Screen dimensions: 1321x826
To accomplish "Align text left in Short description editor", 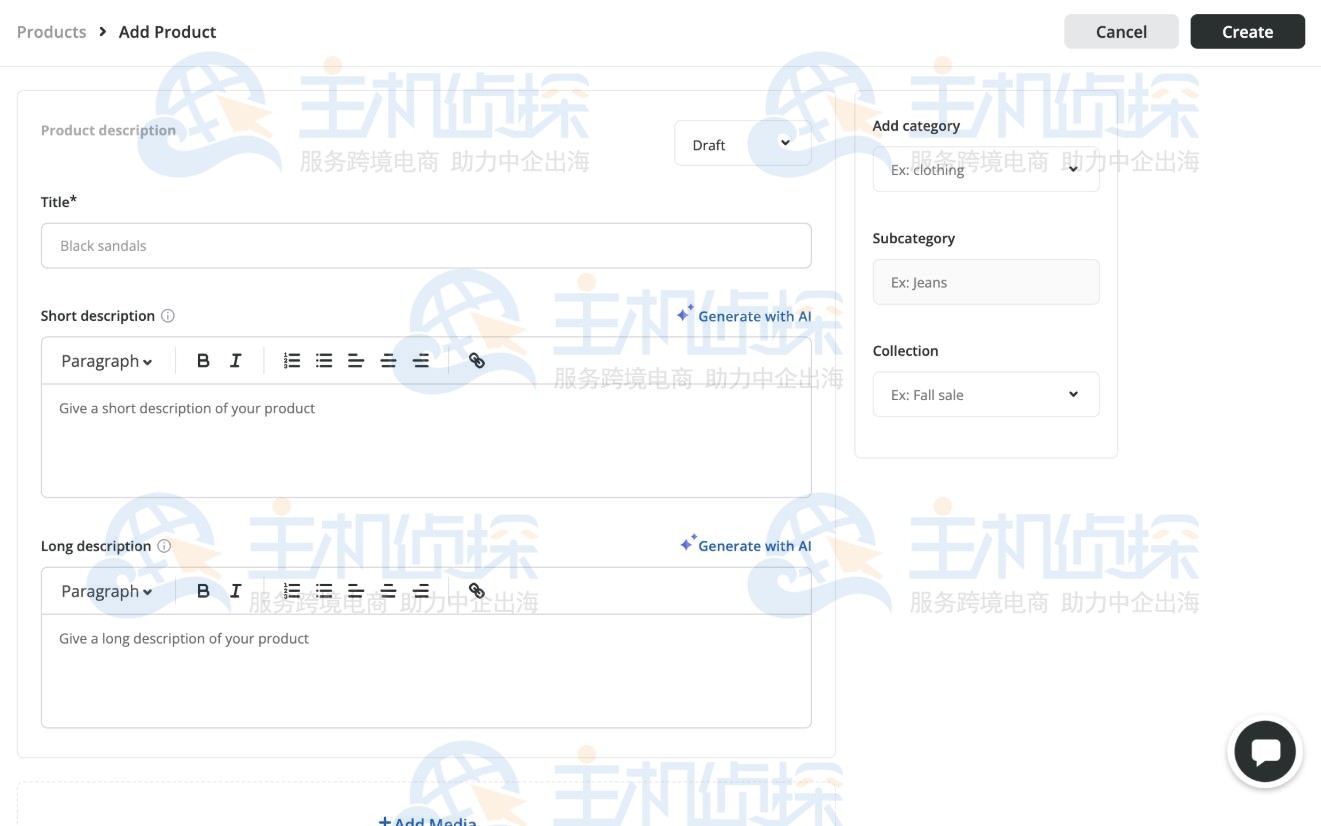I will 356,361.
